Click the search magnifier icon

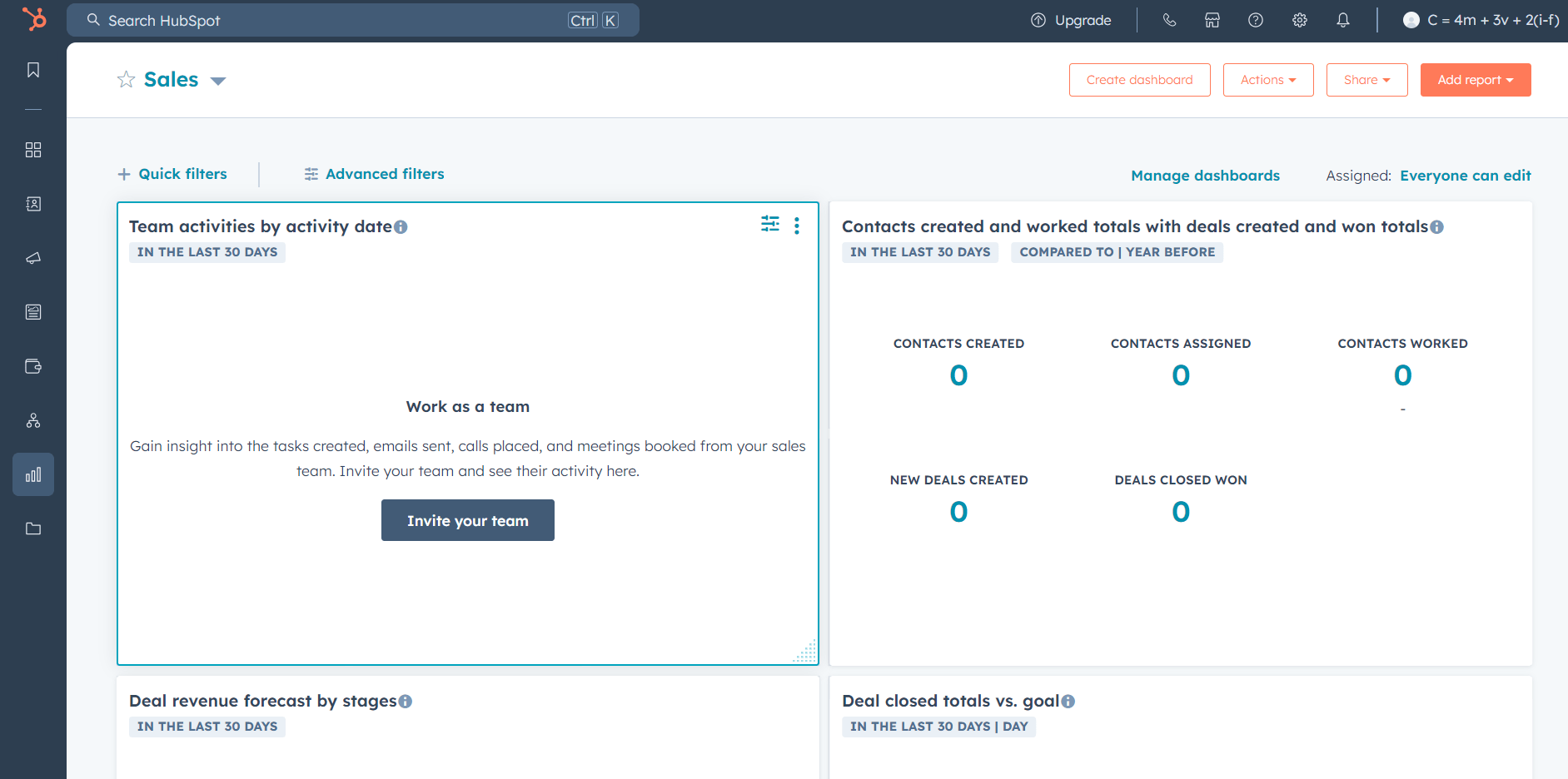tap(93, 20)
